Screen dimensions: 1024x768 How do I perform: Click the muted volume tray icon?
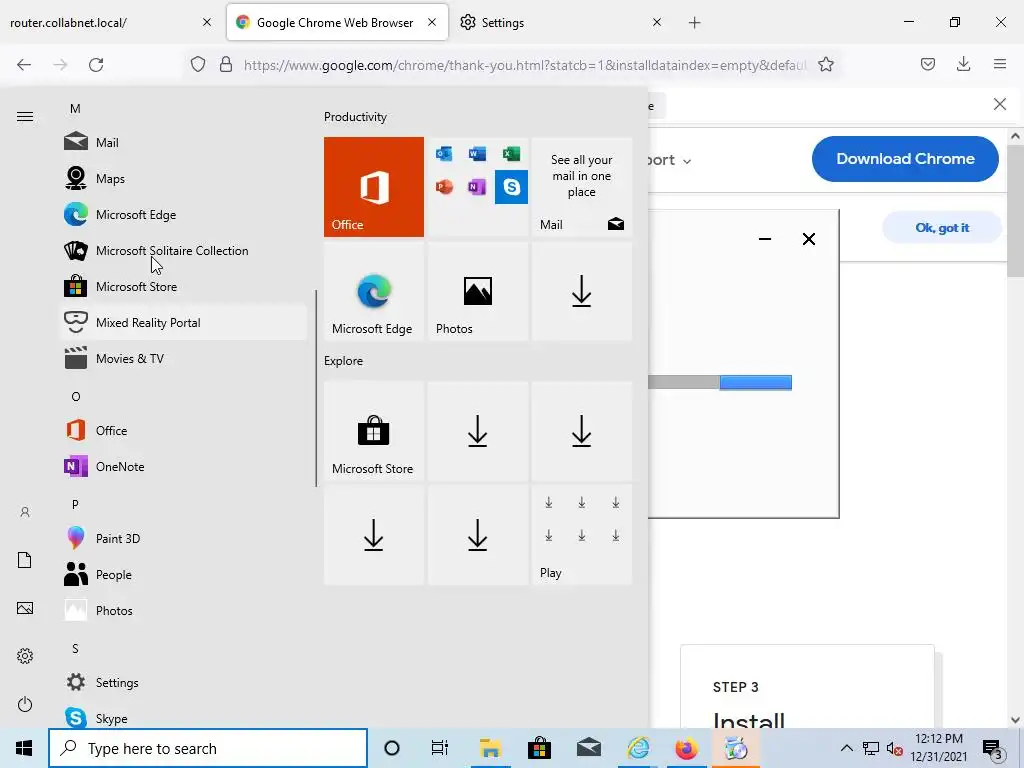tap(895, 748)
